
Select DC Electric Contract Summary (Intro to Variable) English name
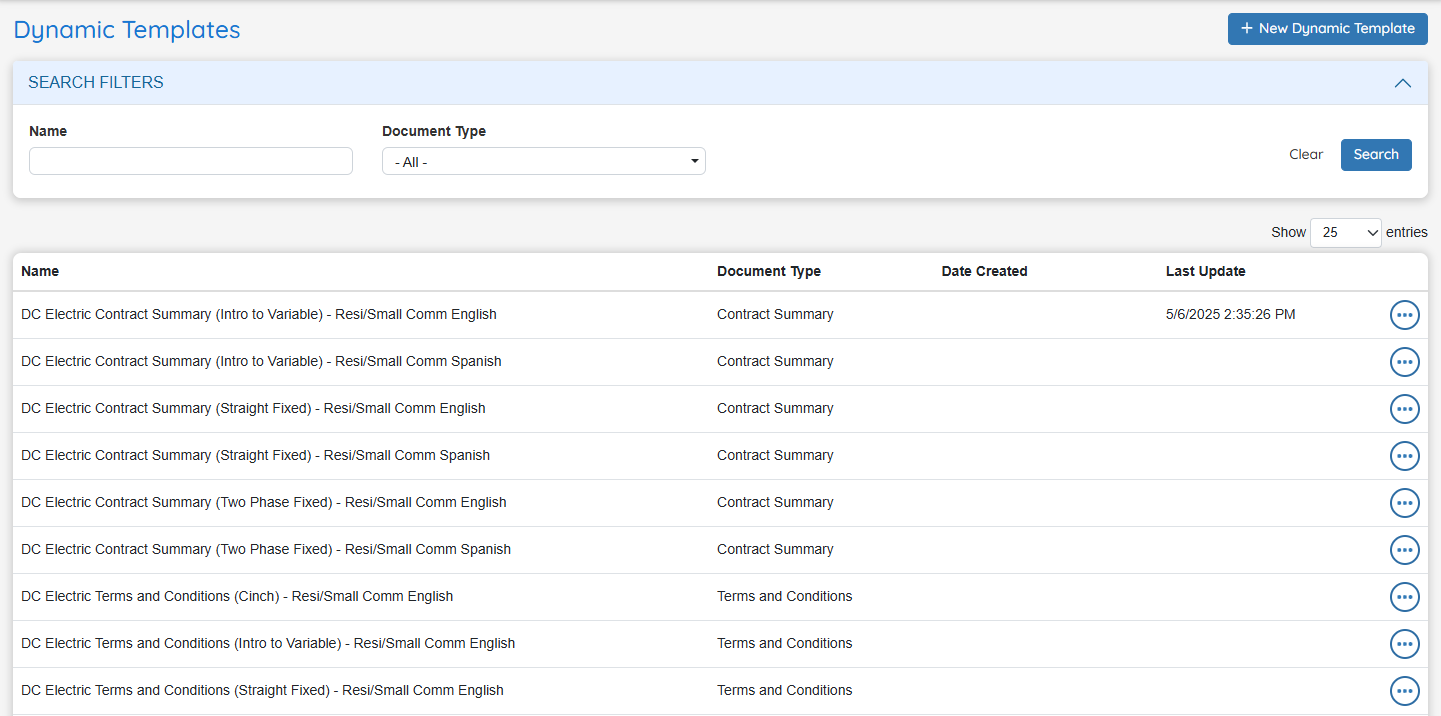click(x=259, y=314)
